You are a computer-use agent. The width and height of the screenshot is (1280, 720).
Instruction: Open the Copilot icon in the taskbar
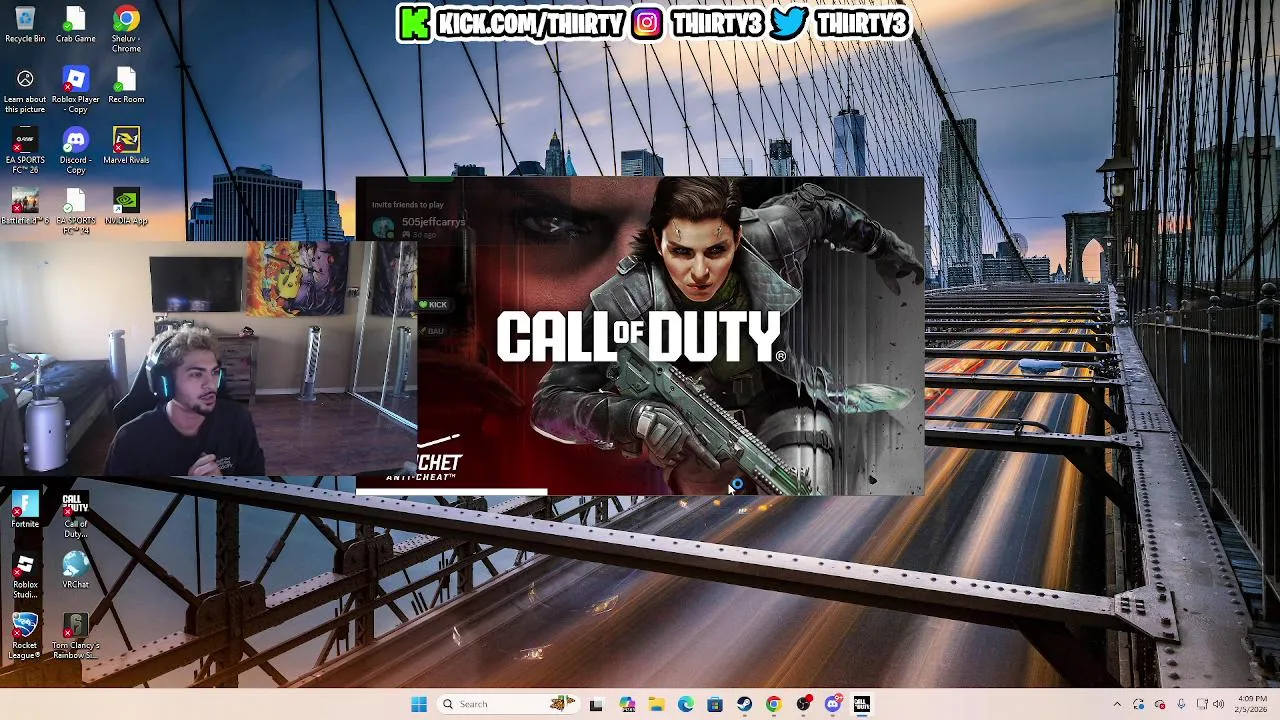click(627, 704)
